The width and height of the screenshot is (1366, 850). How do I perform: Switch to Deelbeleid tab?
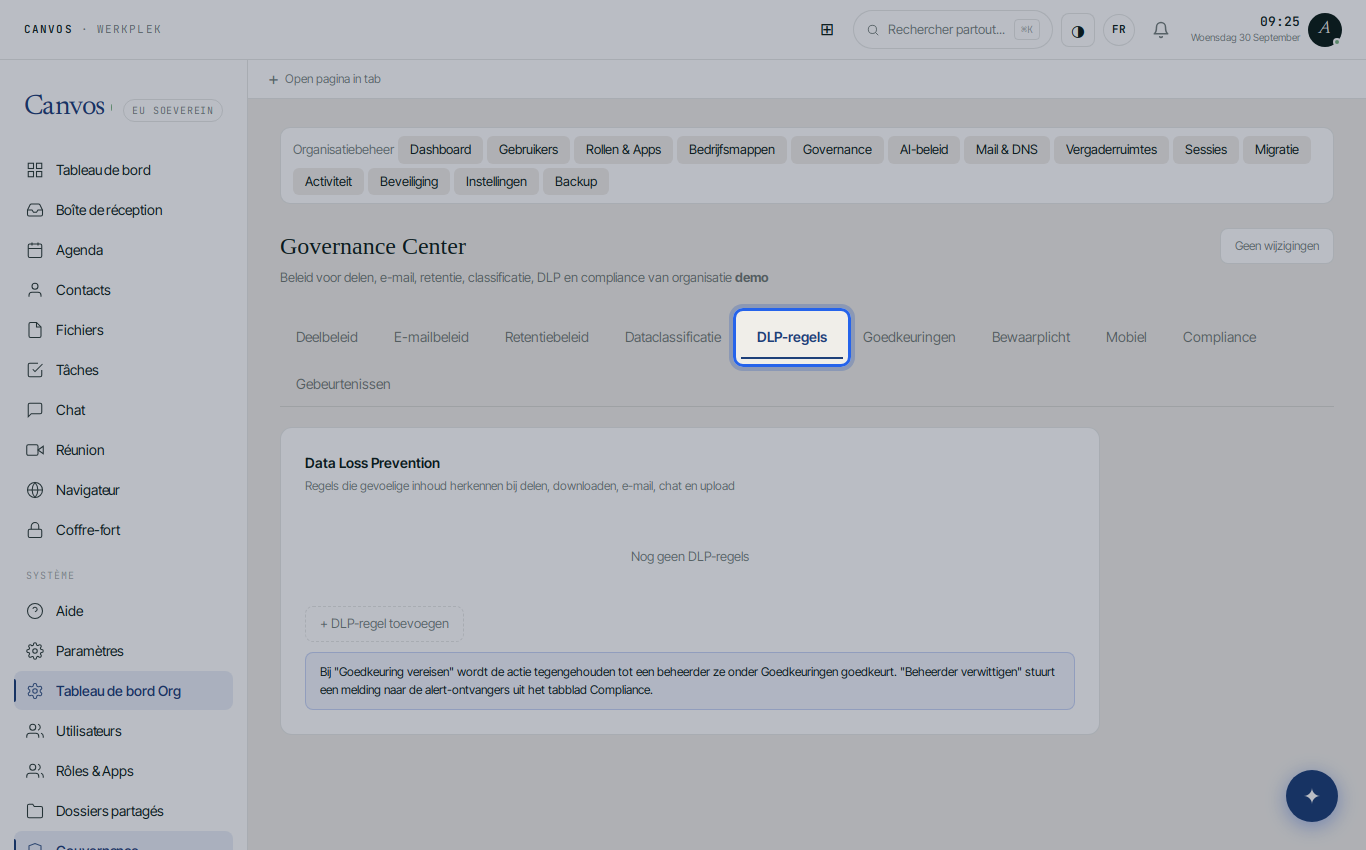coord(327,337)
